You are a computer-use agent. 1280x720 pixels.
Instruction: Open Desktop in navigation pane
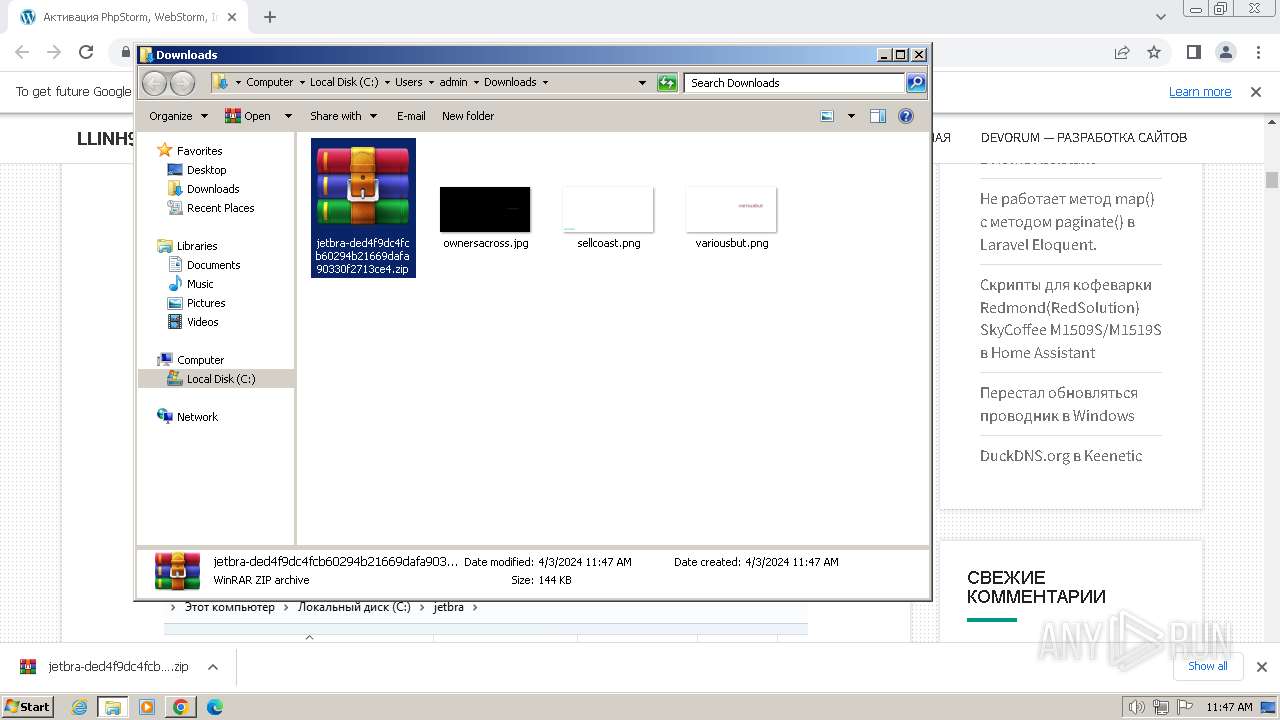tap(206, 170)
